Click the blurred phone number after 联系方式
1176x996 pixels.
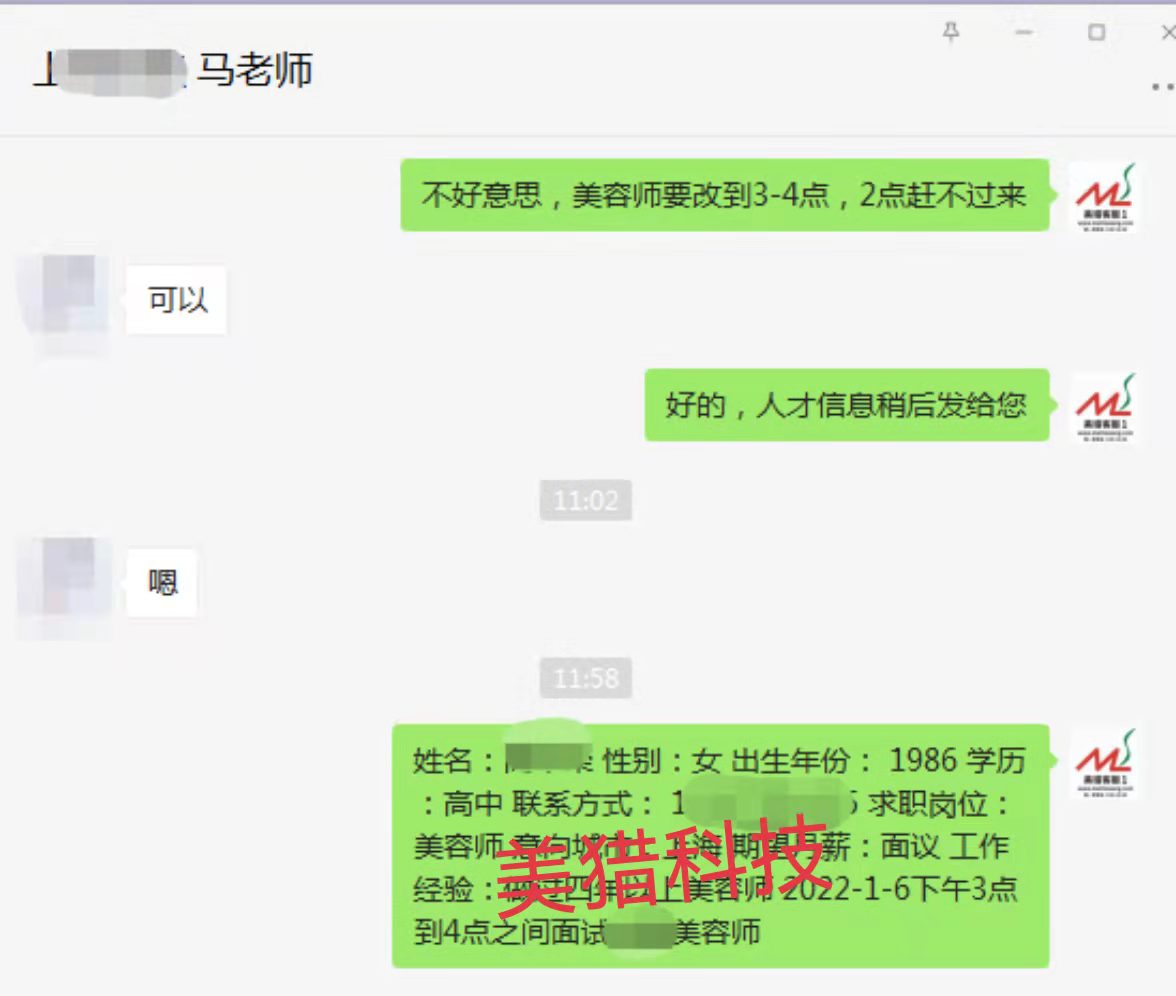click(x=764, y=803)
